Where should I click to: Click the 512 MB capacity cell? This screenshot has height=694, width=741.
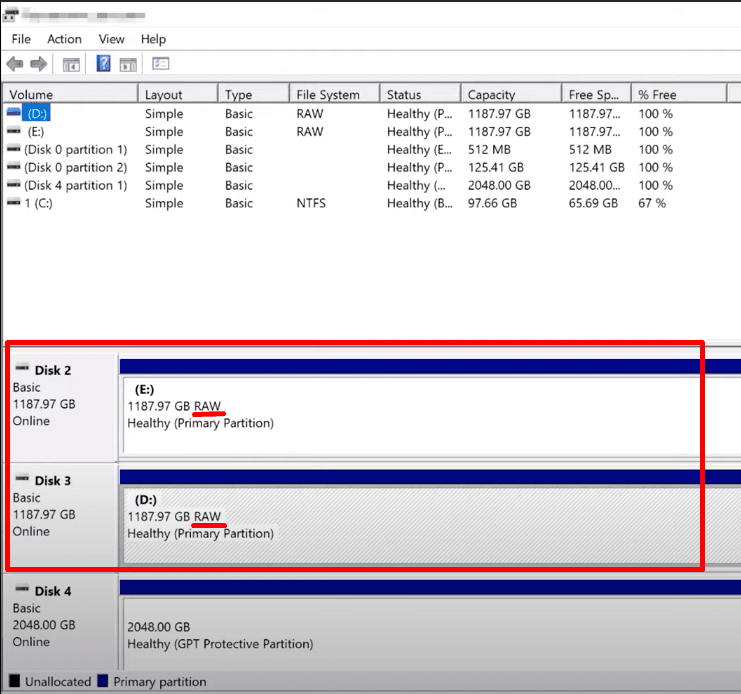(489, 149)
